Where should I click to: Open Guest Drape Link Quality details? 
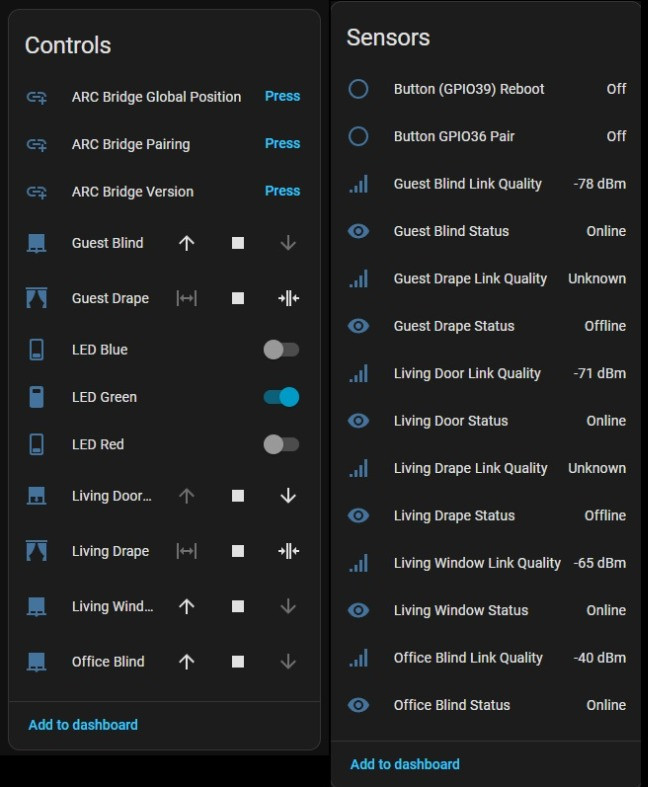[x=487, y=279]
